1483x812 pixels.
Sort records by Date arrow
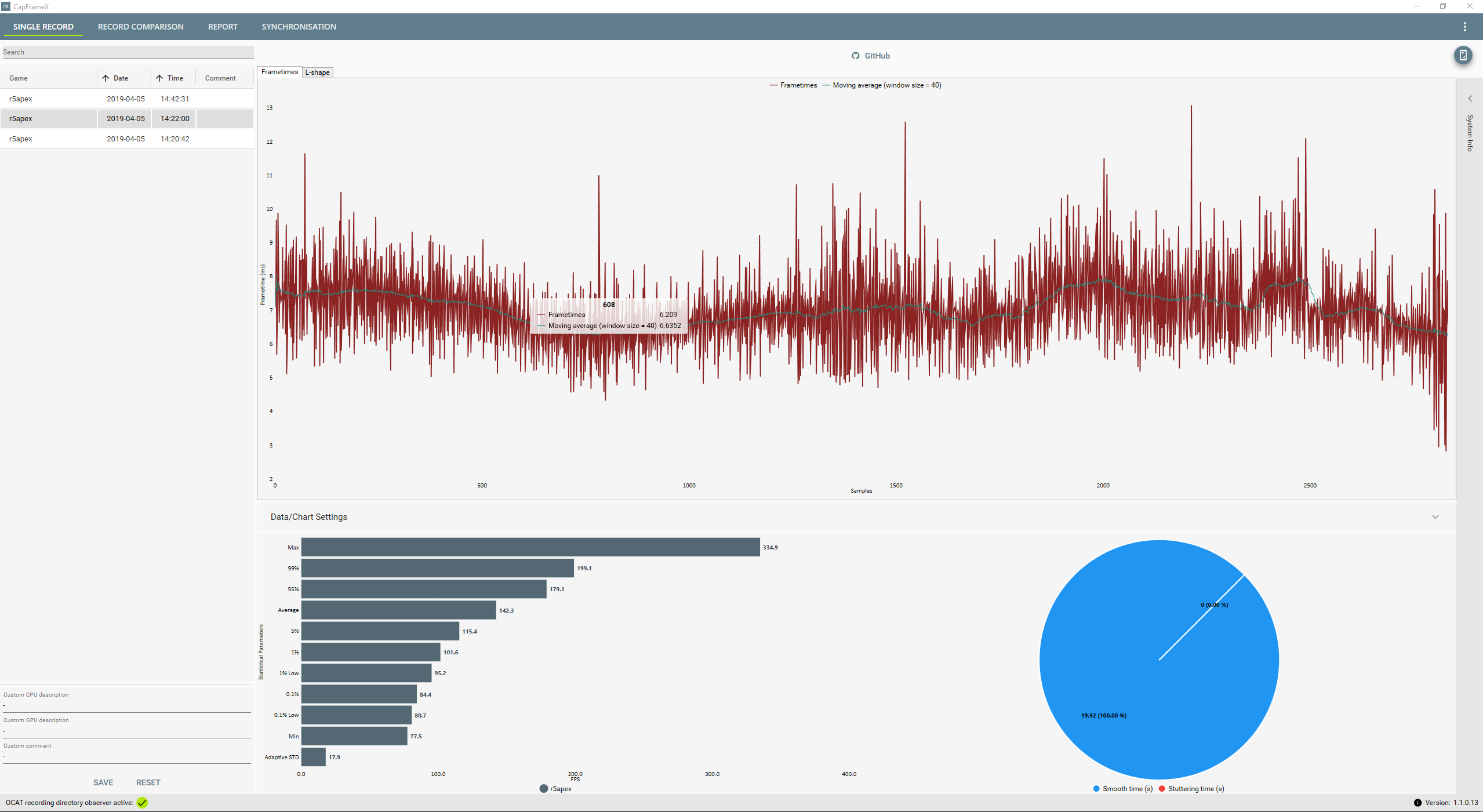[x=106, y=78]
